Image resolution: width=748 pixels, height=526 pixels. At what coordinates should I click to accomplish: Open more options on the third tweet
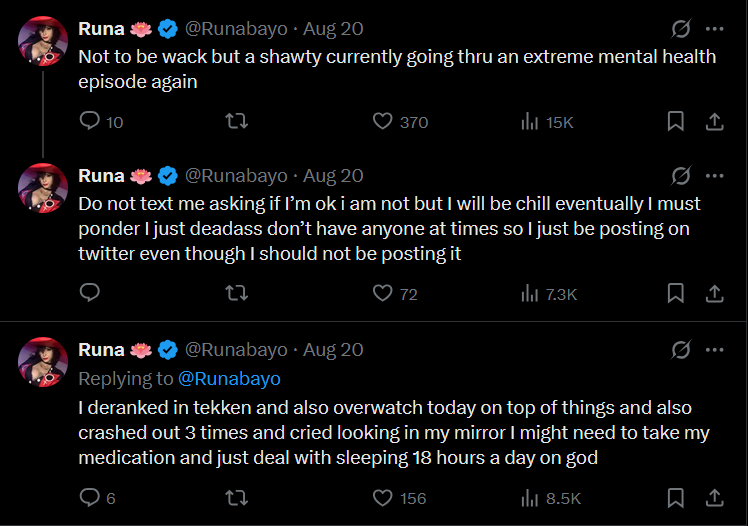click(x=715, y=350)
